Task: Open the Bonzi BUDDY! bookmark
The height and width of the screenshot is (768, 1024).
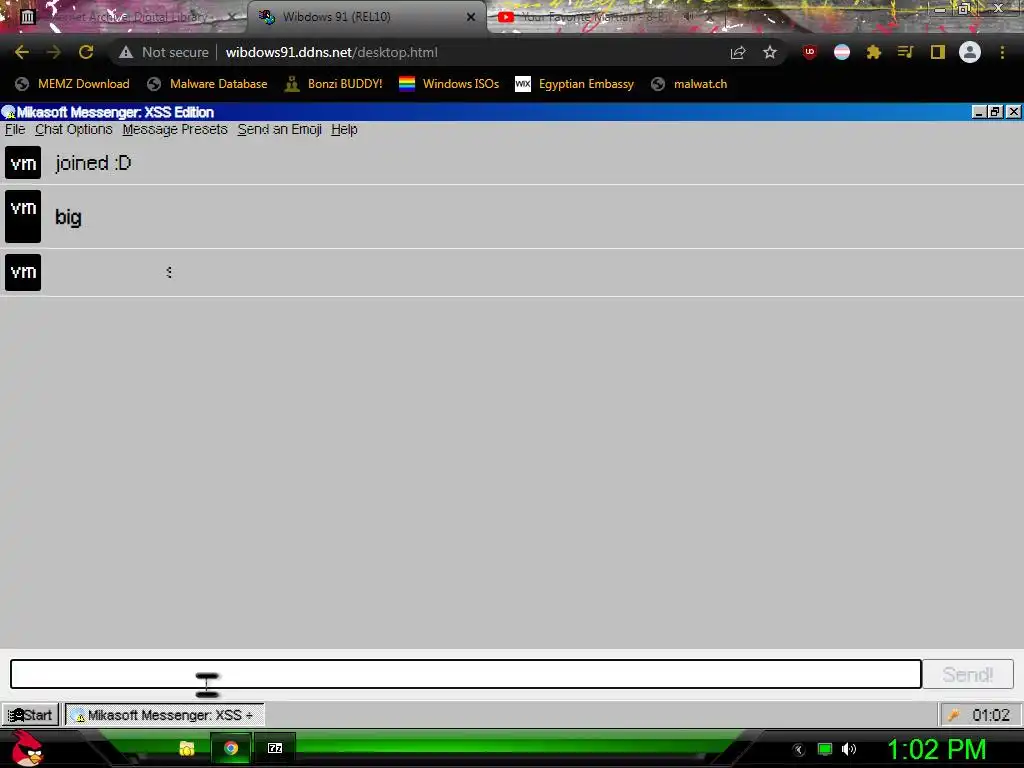Action: (333, 84)
